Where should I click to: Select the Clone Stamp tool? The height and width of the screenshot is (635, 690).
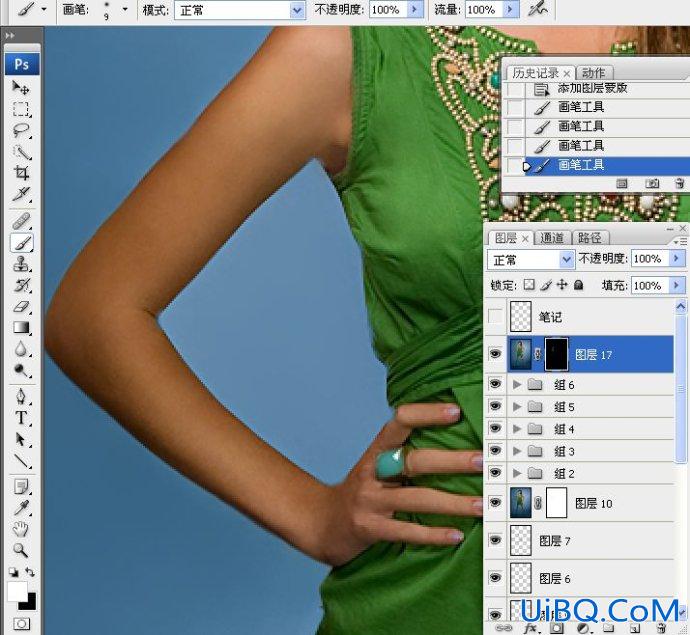point(21,264)
